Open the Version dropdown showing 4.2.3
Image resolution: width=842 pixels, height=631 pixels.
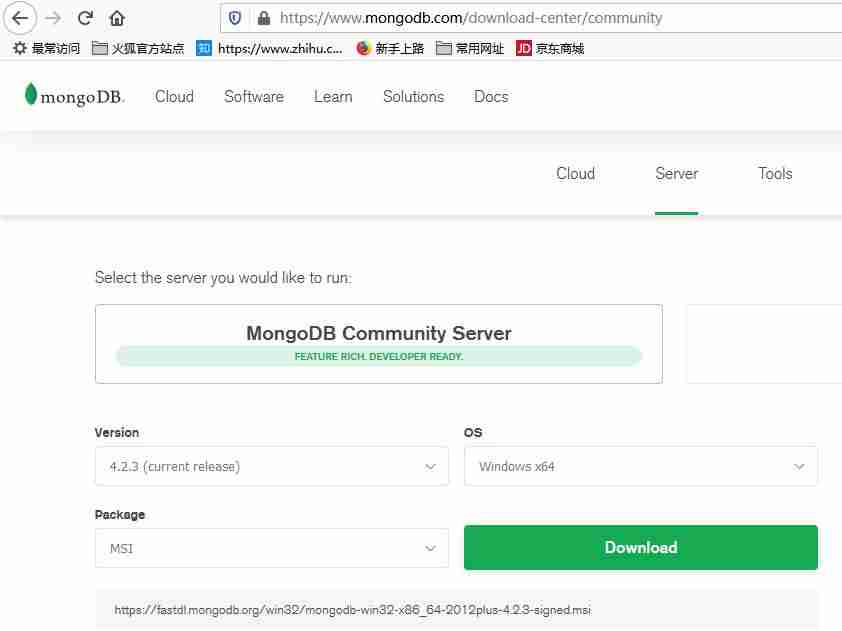click(272, 466)
